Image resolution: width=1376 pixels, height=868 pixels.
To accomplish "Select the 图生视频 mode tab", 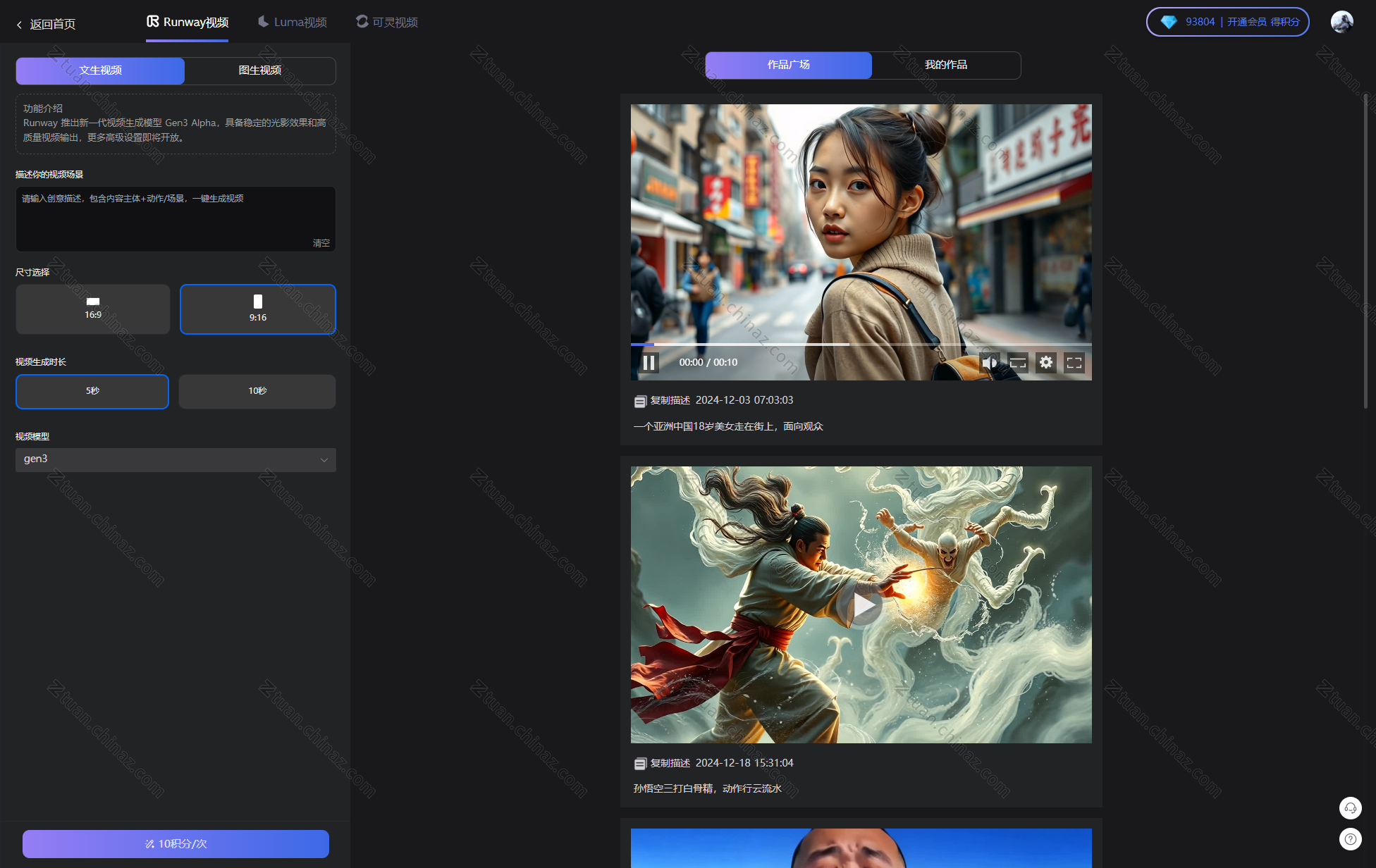I will coord(260,70).
